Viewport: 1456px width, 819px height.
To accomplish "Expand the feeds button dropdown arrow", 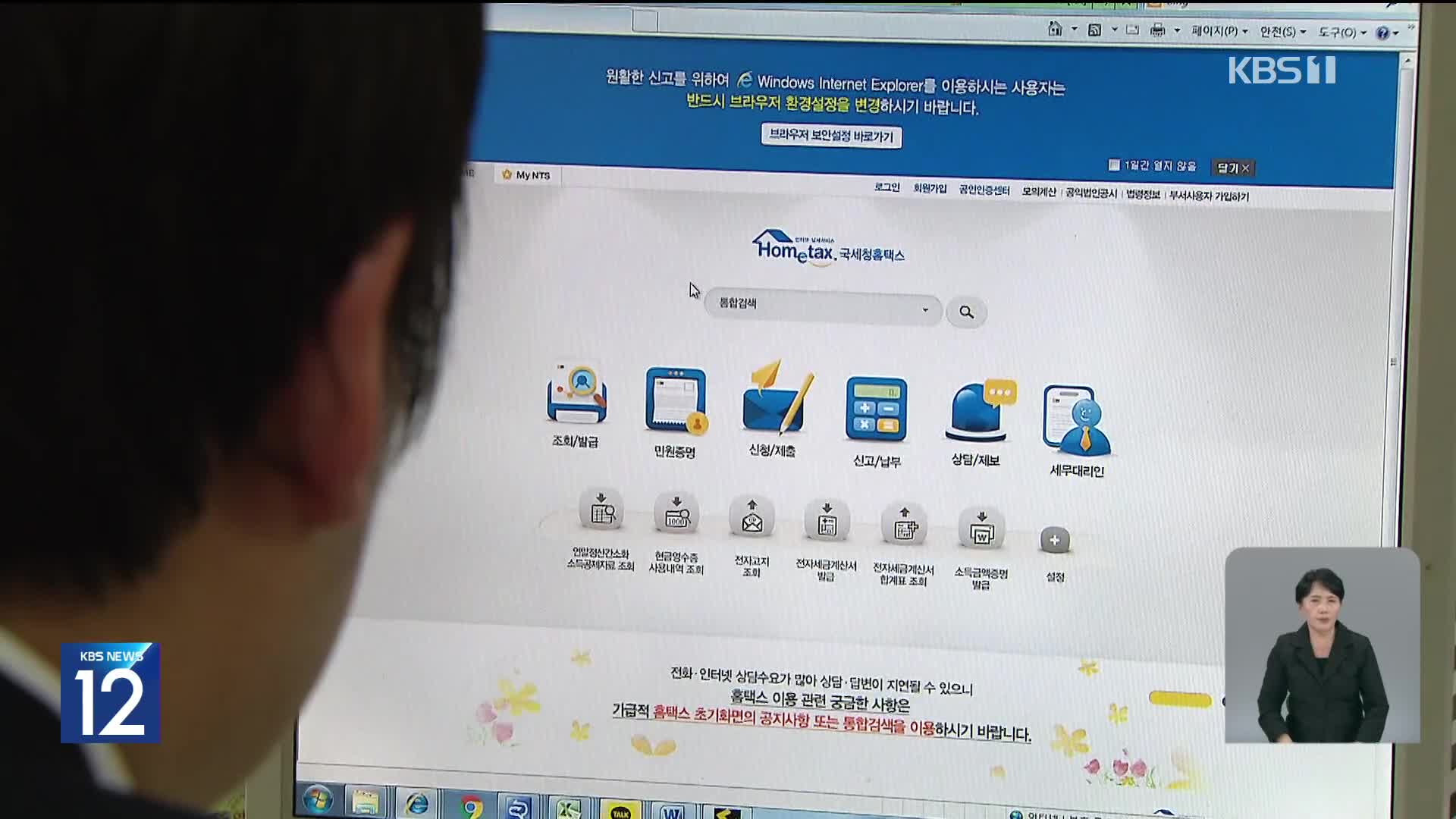I will click(x=1114, y=30).
